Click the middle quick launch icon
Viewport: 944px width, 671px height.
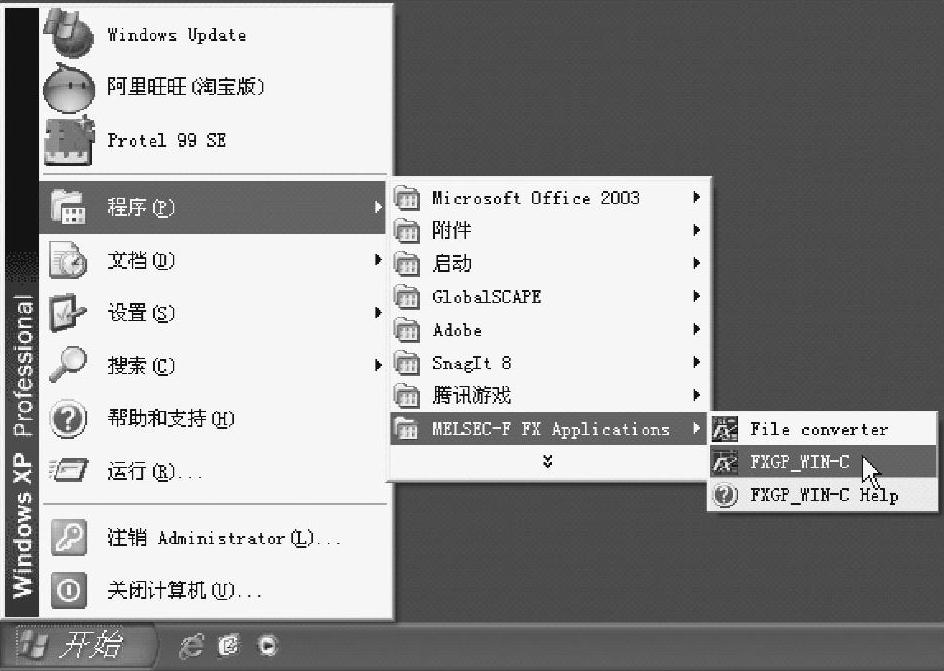tap(229, 645)
